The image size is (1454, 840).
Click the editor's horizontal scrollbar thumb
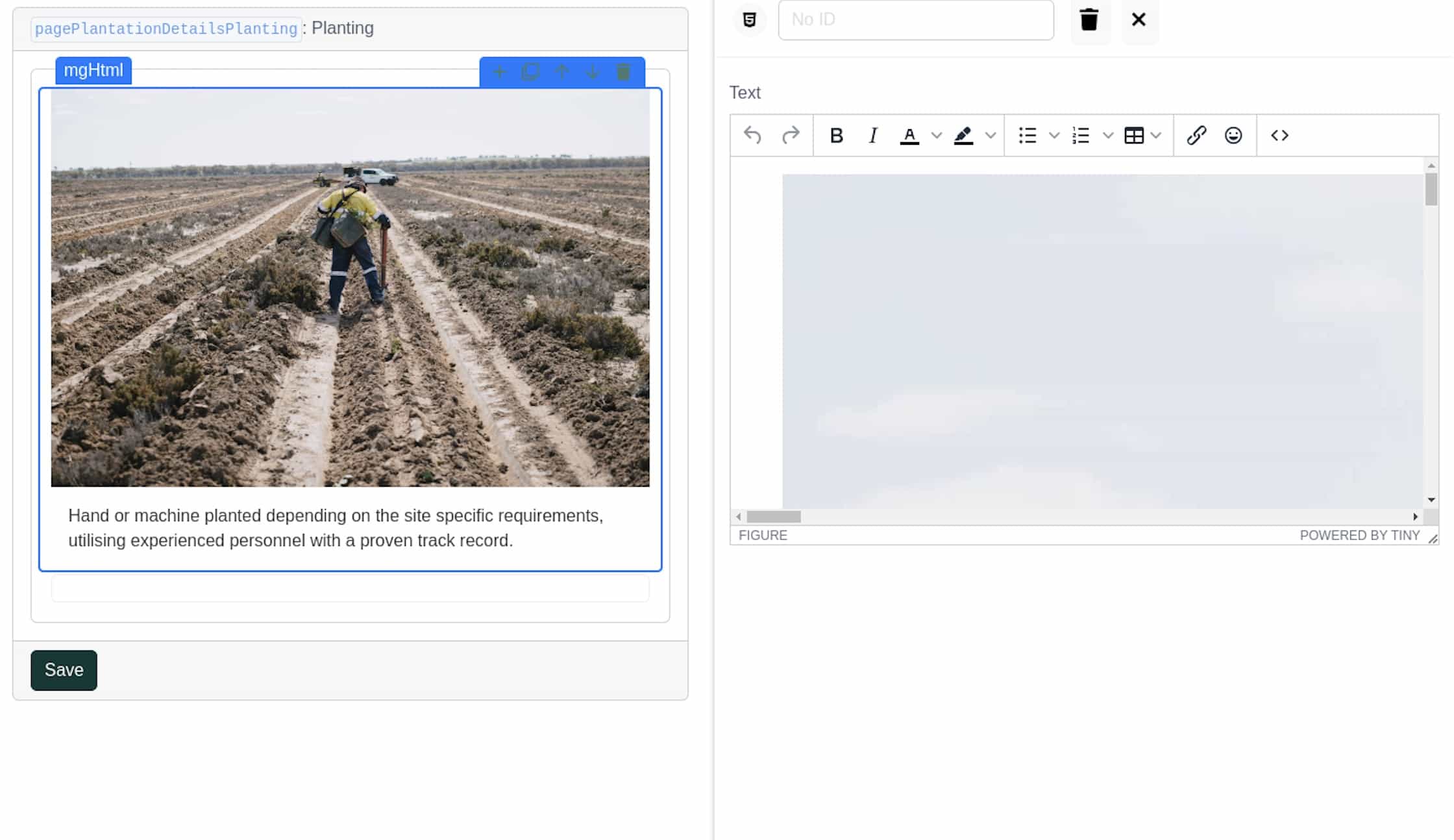773,517
